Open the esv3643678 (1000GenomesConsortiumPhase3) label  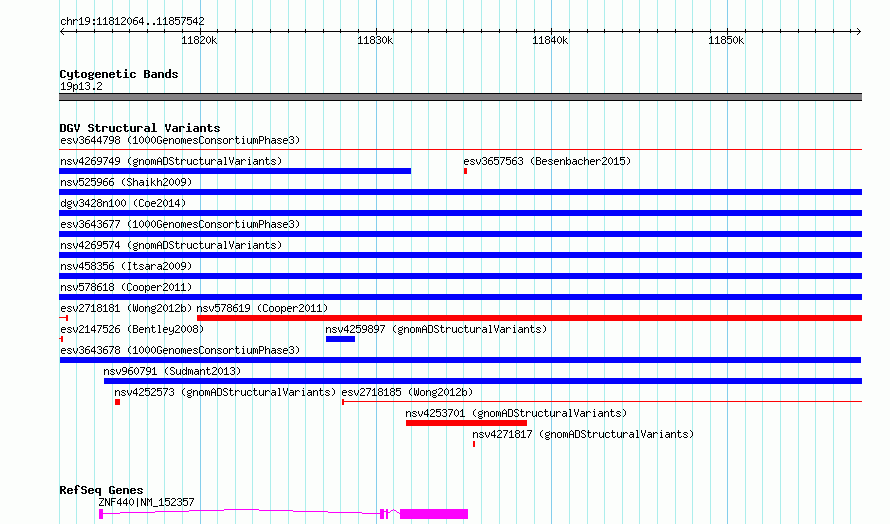tap(180, 350)
